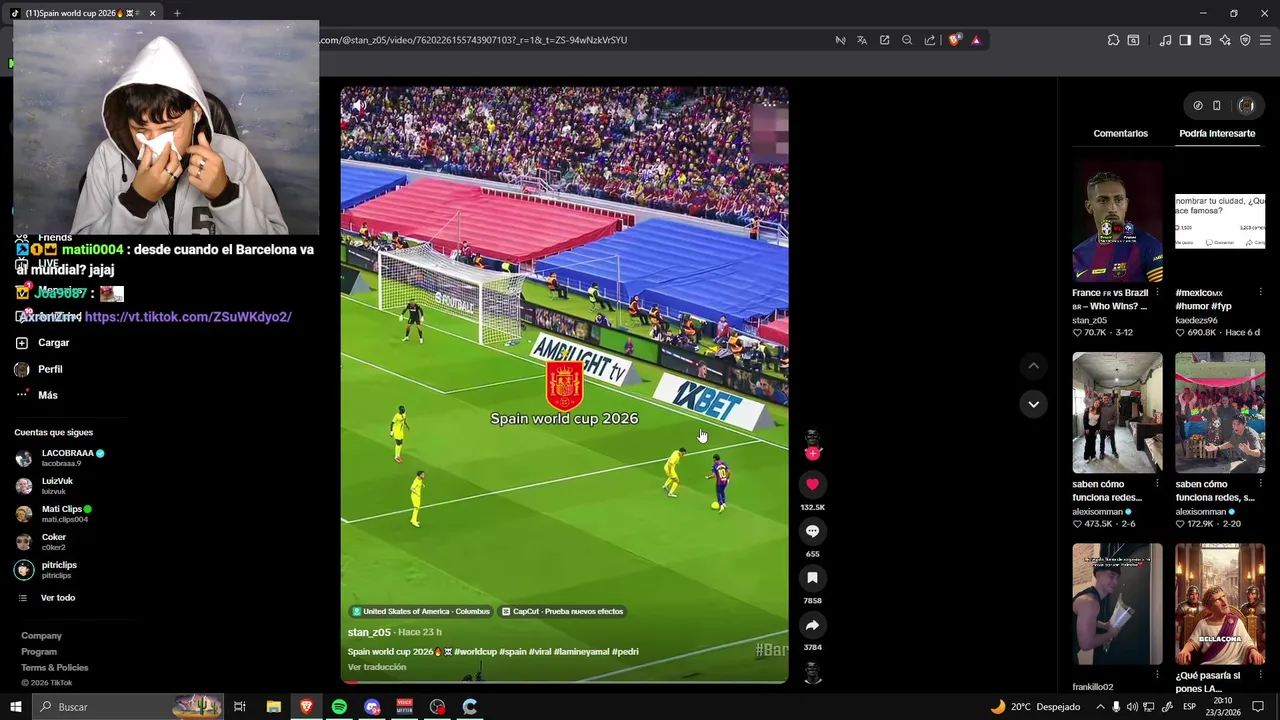Open the Program footer link
The height and width of the screenshot is (720, 1280).
pyautogui.click(x=39, y=652)
